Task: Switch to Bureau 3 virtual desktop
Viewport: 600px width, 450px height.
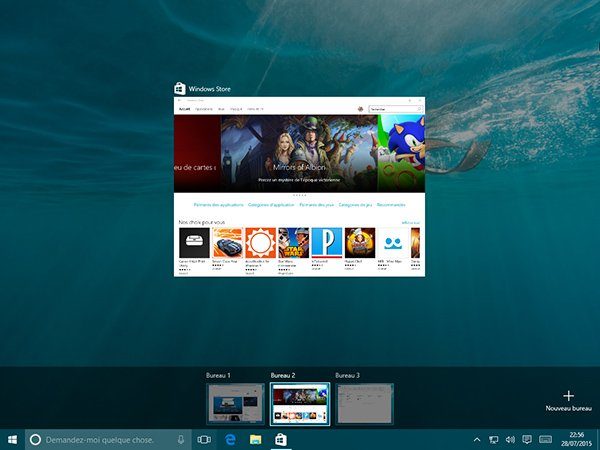Action: point(364,405)
